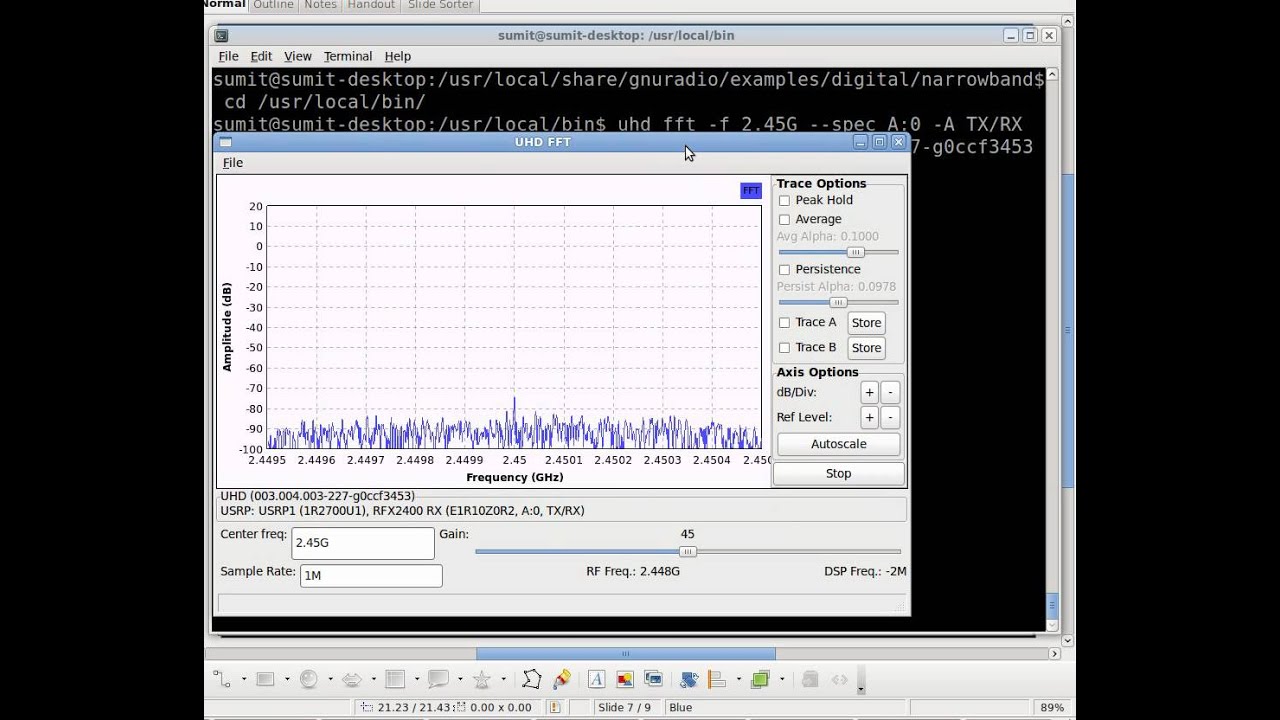
Task: Open the Gallery icon in drawing toolbar
Action: tap(654, 679)
